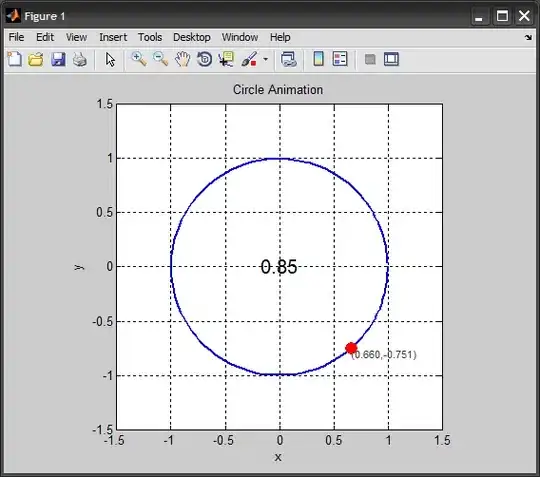
Task: Print the figure via printer icon
Action: point(80,59)
